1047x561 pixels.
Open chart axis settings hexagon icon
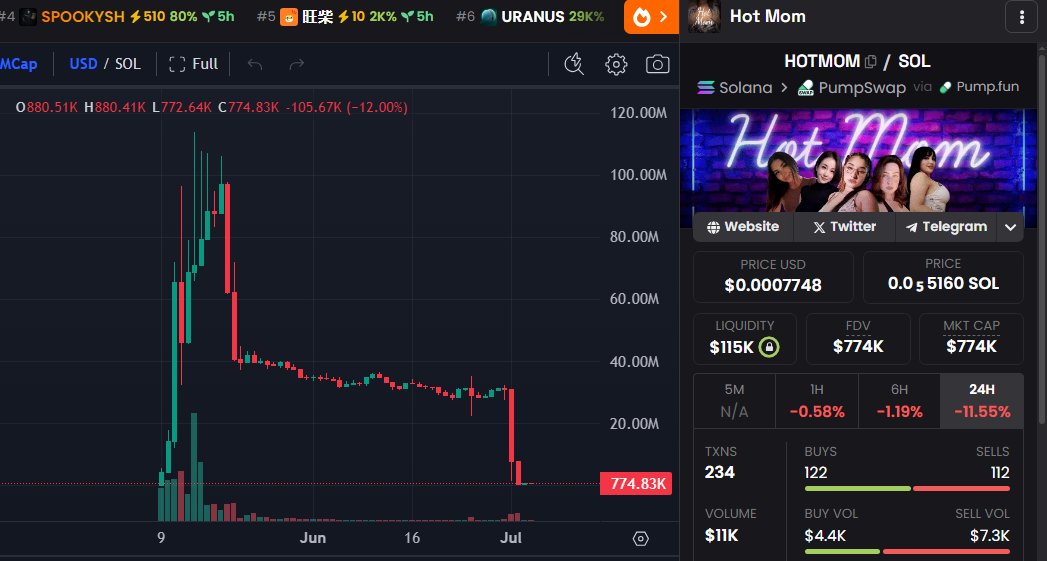(x=640, y=538)
